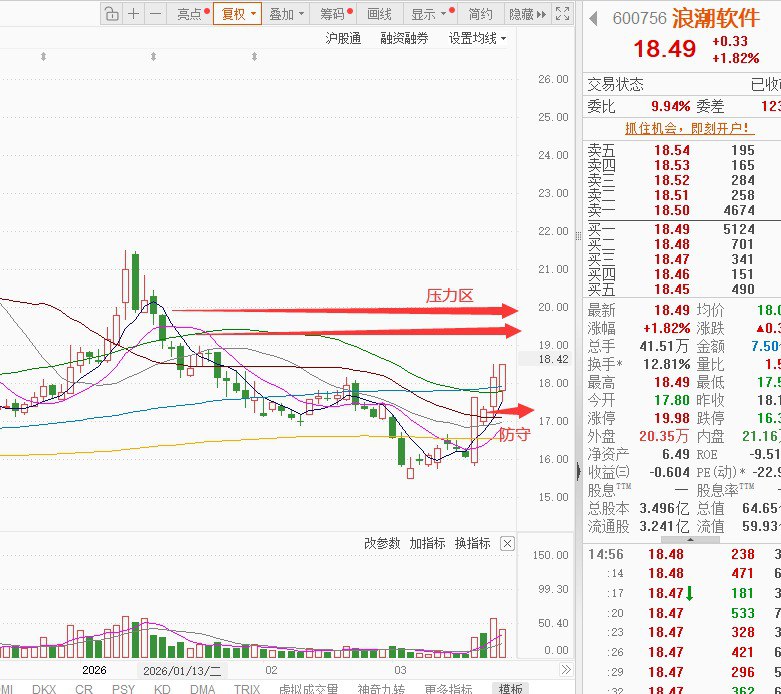Click 买五 price 18.45
781x694 pixels.
coord(672,289)
